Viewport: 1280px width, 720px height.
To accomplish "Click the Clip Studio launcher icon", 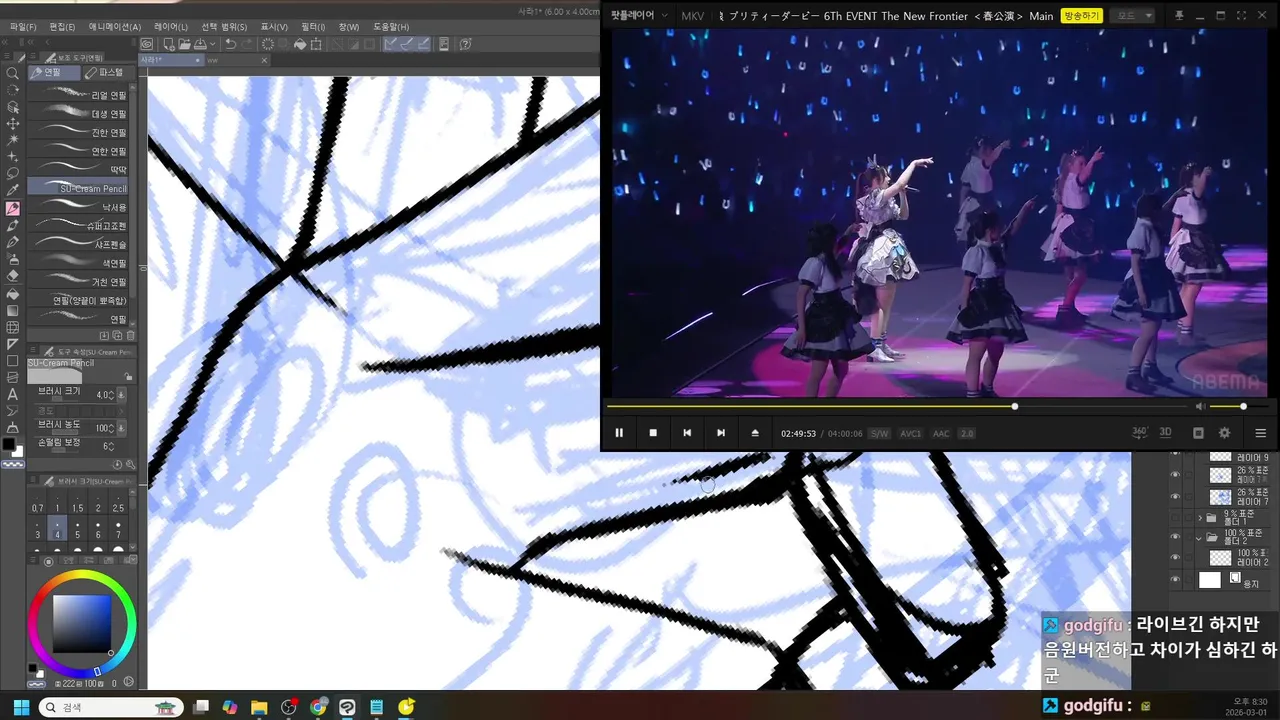I will (x=147, y=44).
